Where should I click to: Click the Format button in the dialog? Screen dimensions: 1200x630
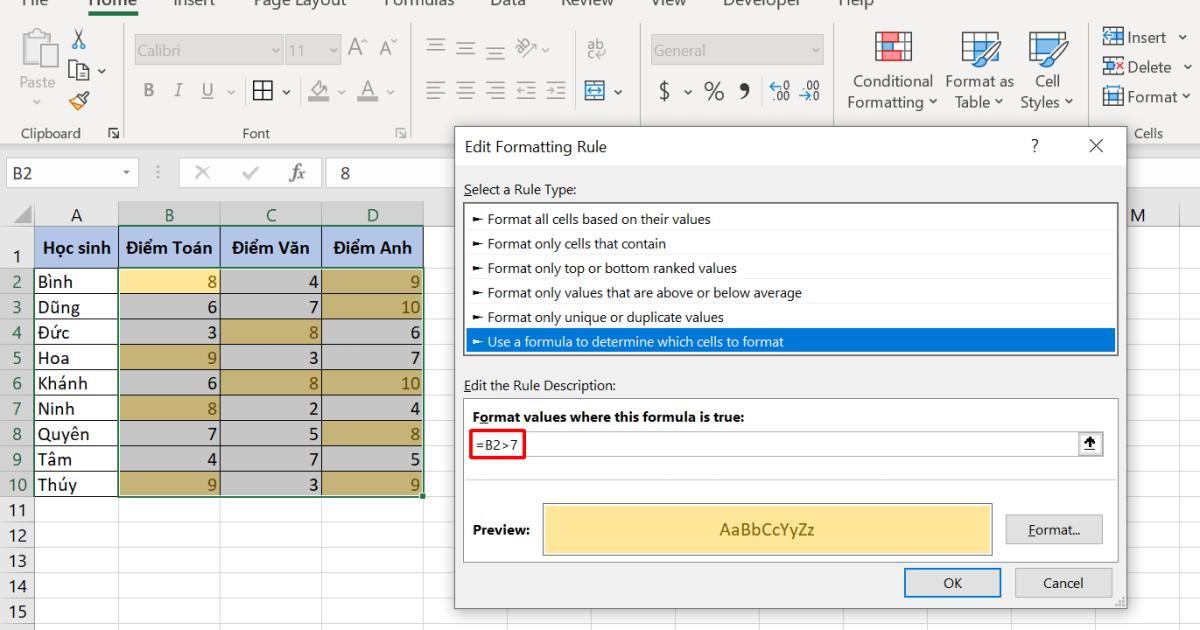tap(1053, 529)
